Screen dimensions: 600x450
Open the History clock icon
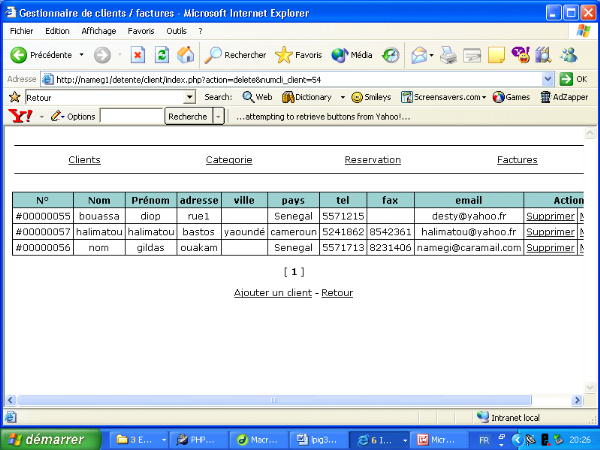(391, 55)
